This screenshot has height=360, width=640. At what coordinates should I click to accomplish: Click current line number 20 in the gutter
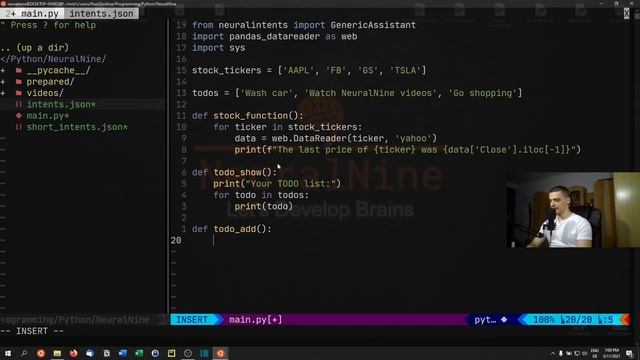(x=176, y=240)
